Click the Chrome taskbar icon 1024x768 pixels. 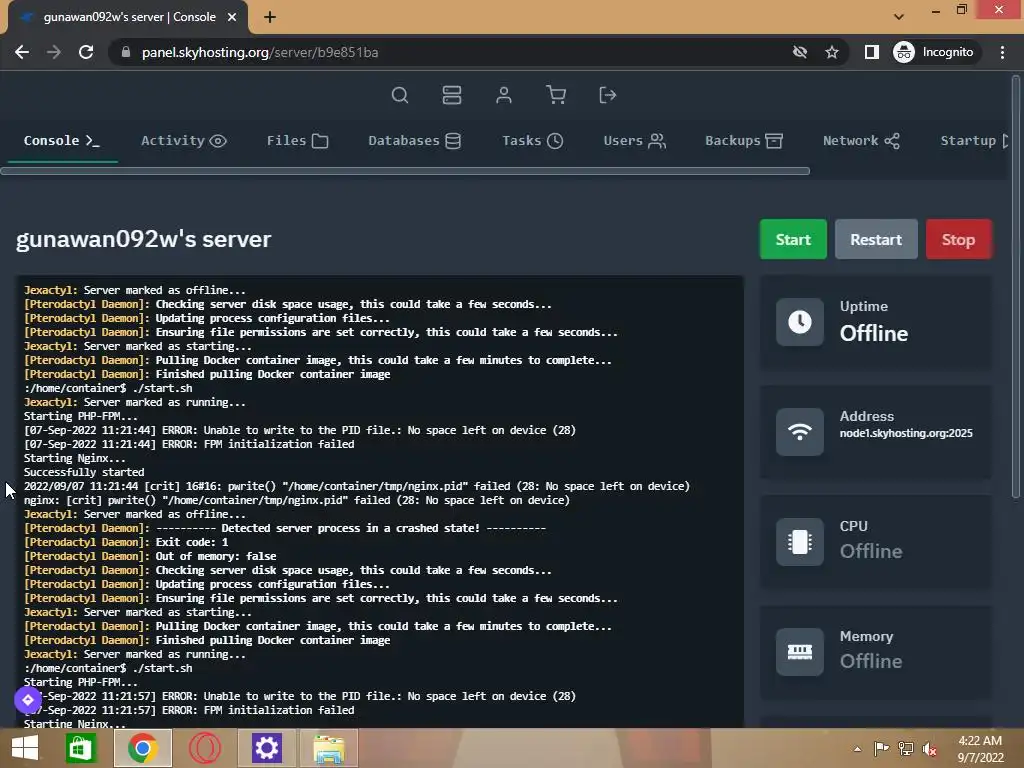(143, 748)
